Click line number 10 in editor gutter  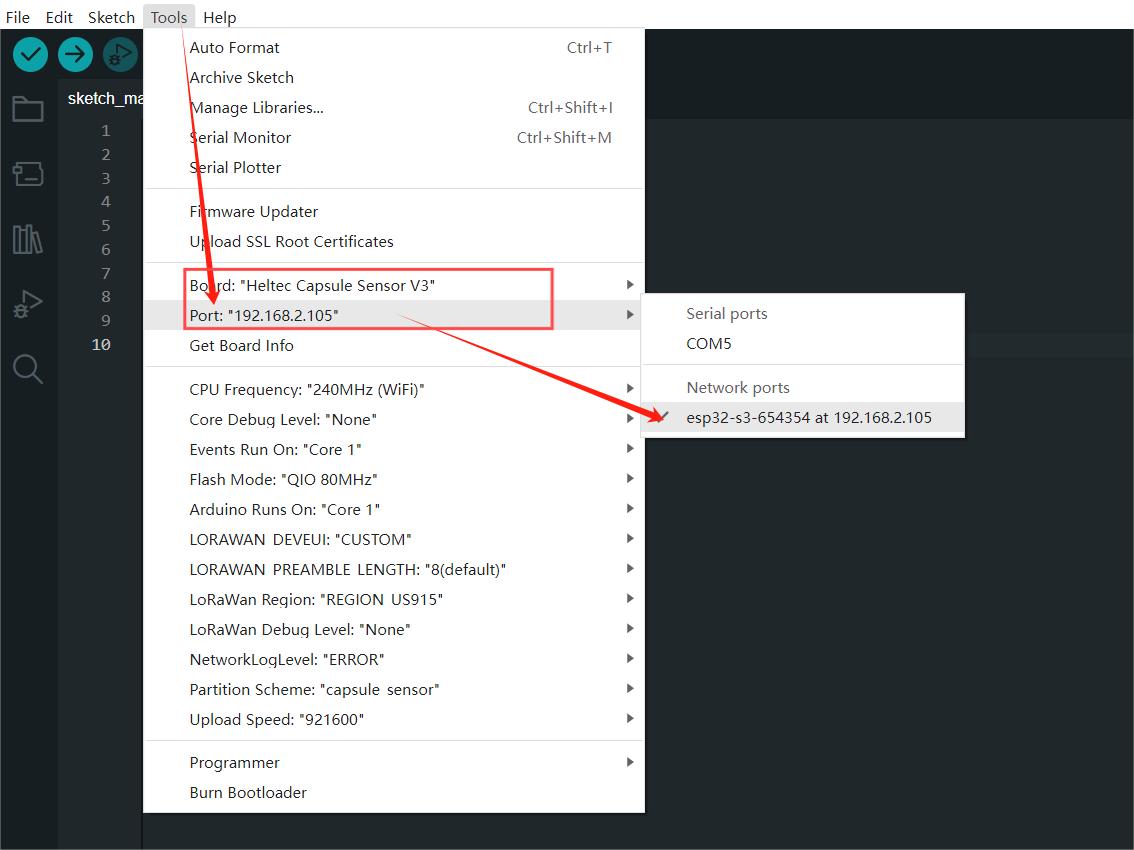click(102, 345)
